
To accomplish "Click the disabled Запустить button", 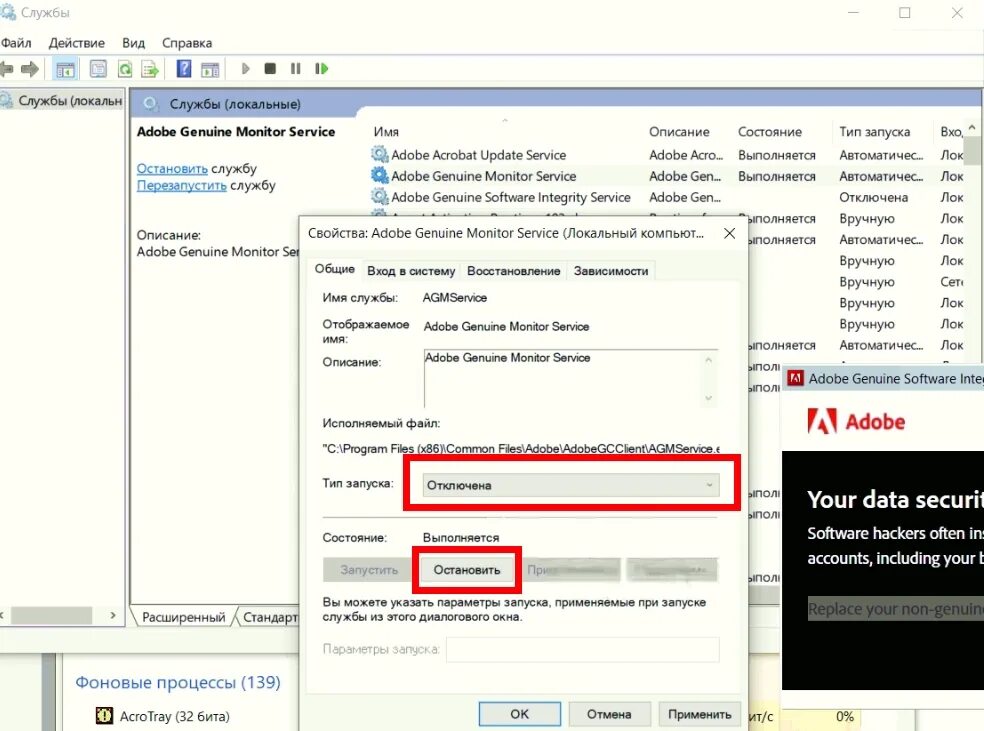I will click(369, 570).
